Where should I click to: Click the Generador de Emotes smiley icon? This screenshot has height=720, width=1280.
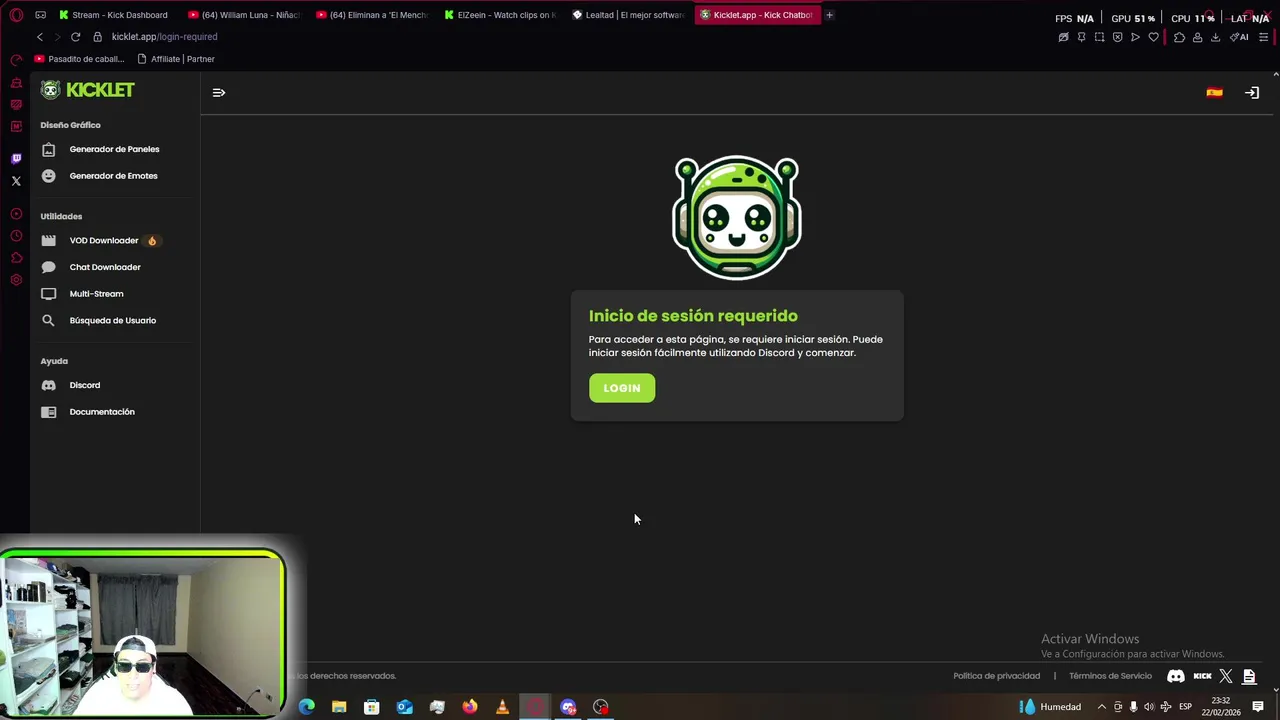coord(48,176)
